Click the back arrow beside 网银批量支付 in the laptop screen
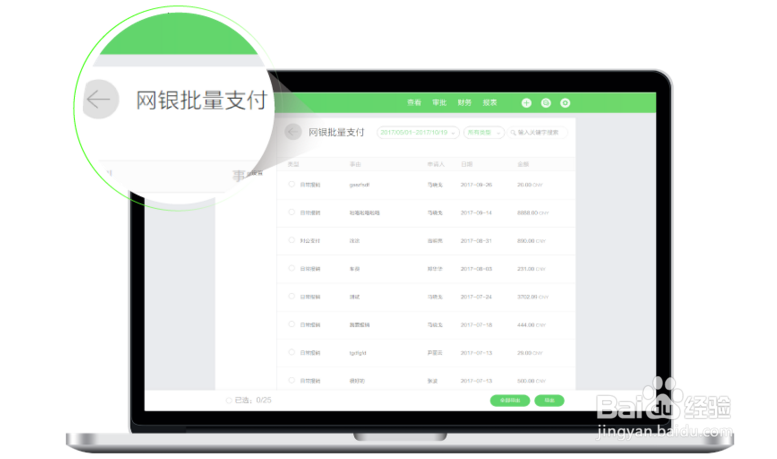777x459 pixels. pyautogui.click(x=293, y=132)
